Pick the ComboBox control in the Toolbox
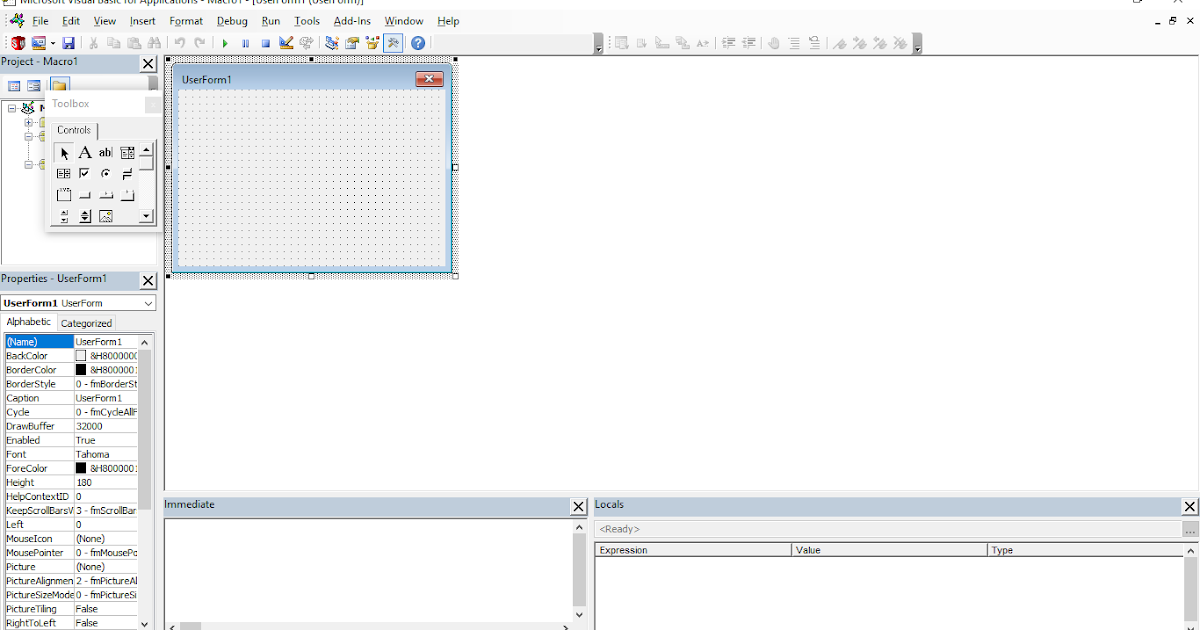1200x630 pixels. (127, 152)
